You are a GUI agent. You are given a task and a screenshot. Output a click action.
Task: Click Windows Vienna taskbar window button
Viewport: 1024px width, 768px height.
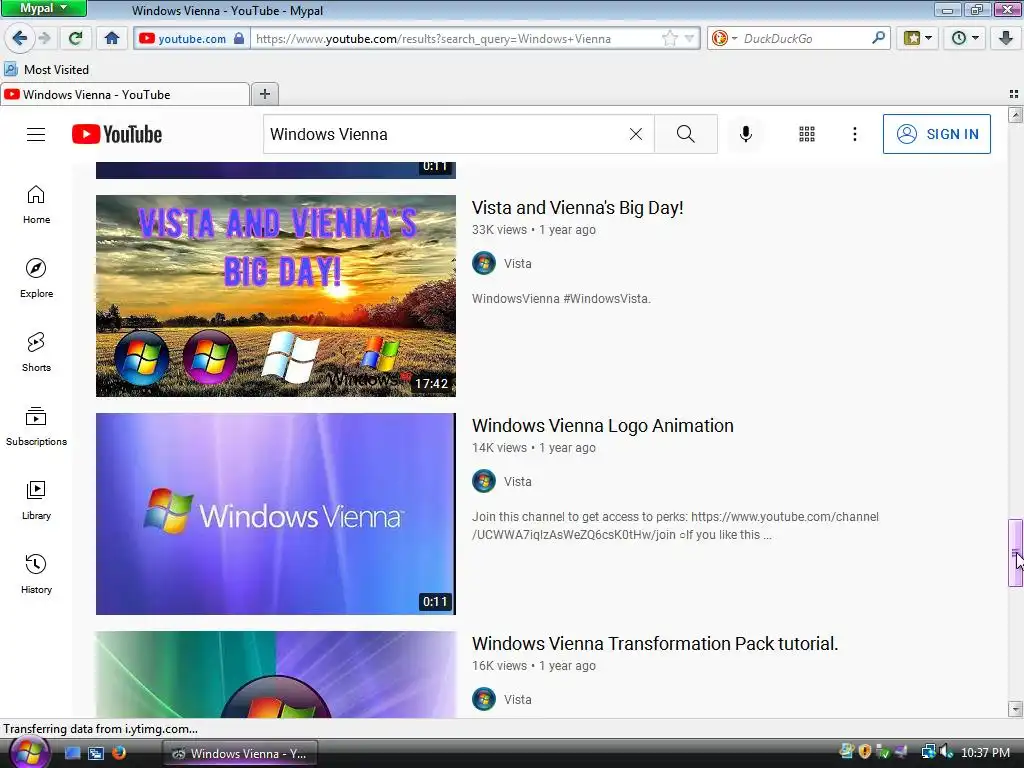tap(240, 754)
